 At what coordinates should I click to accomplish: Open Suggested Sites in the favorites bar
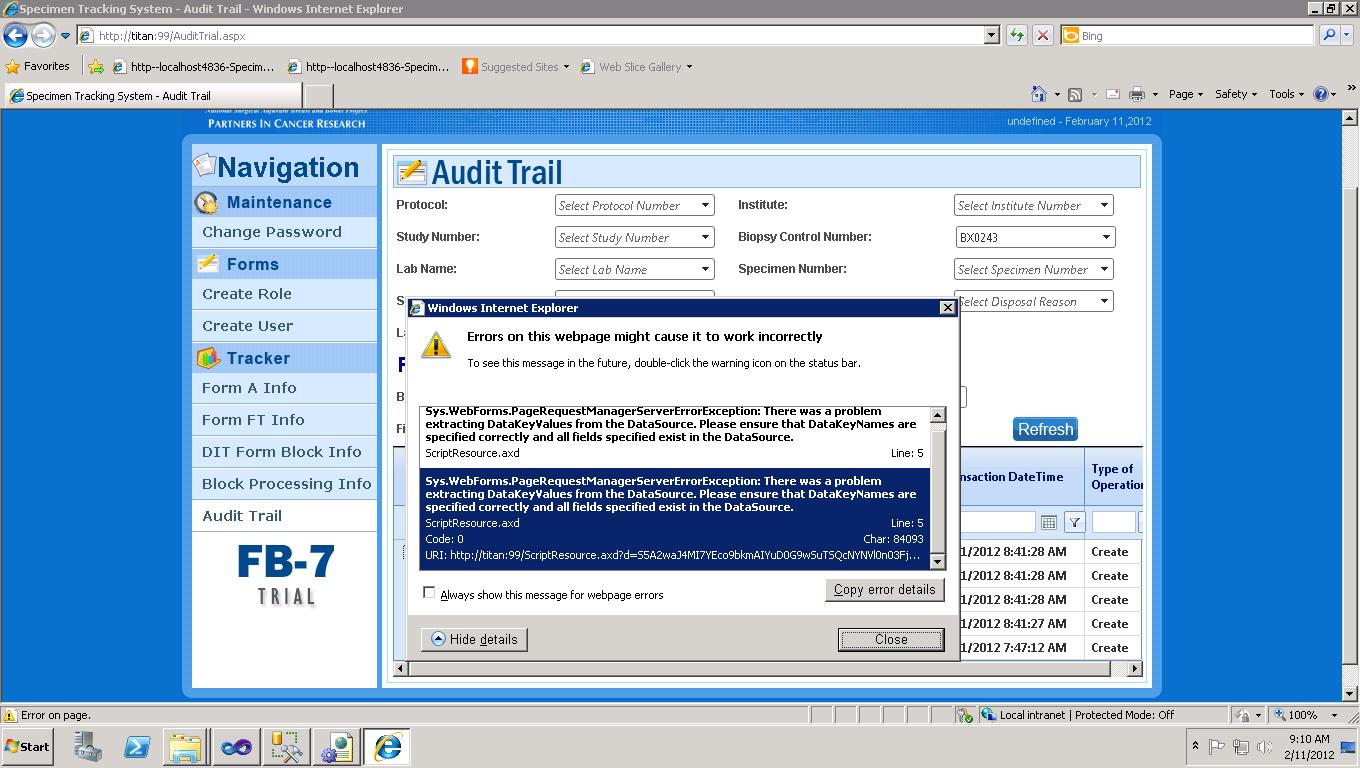515,67
